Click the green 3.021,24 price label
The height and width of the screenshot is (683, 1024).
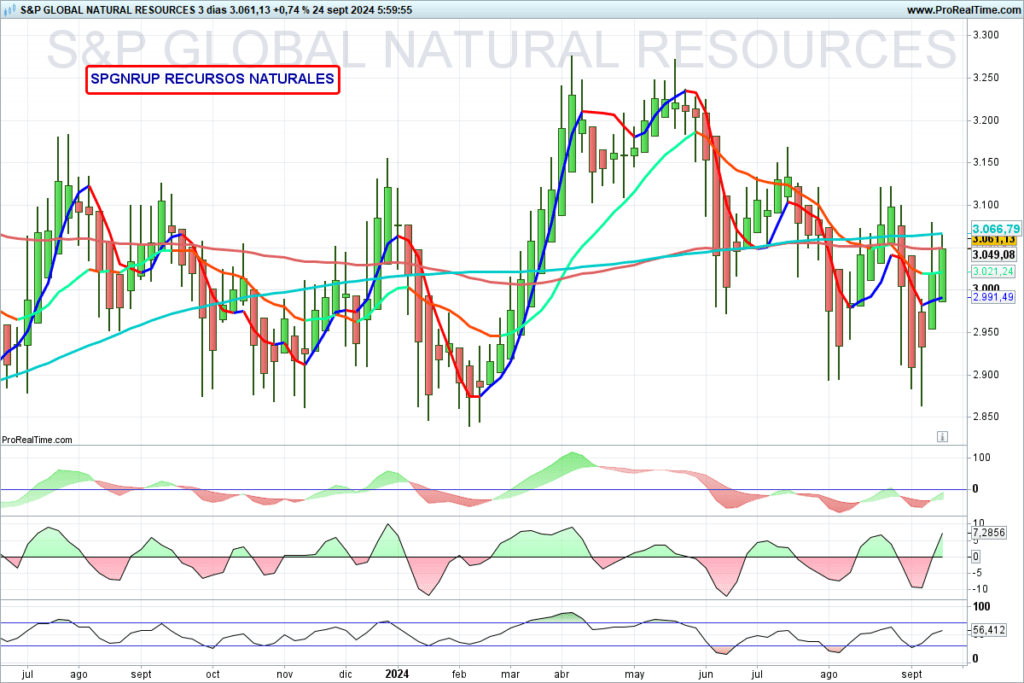point(993,272)
